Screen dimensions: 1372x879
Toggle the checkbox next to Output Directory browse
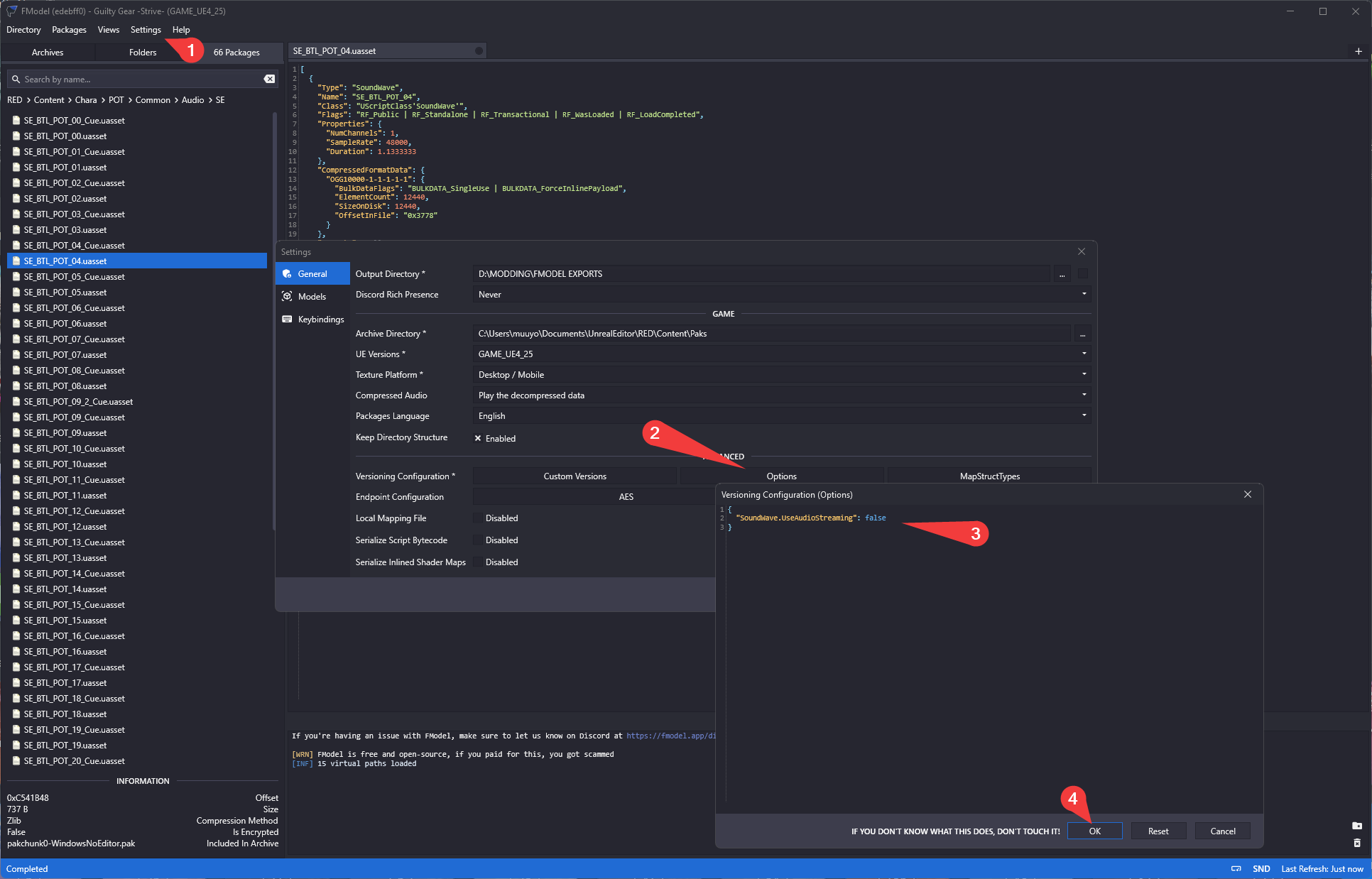[x=1082, y=273]
